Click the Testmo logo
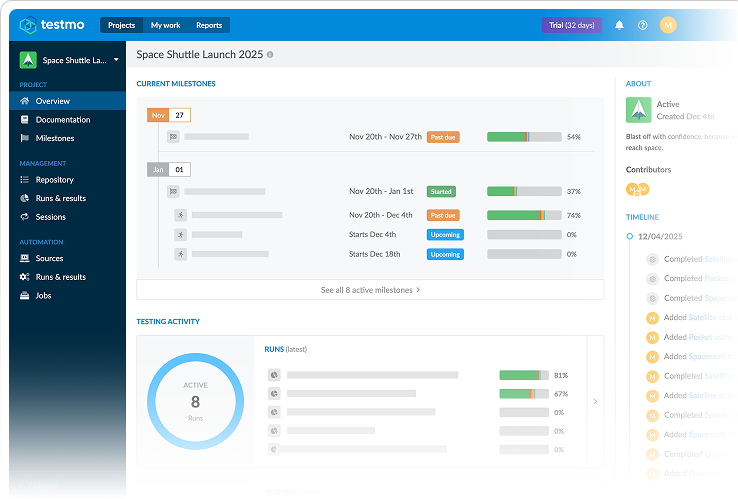 click(x=50, y=25)
